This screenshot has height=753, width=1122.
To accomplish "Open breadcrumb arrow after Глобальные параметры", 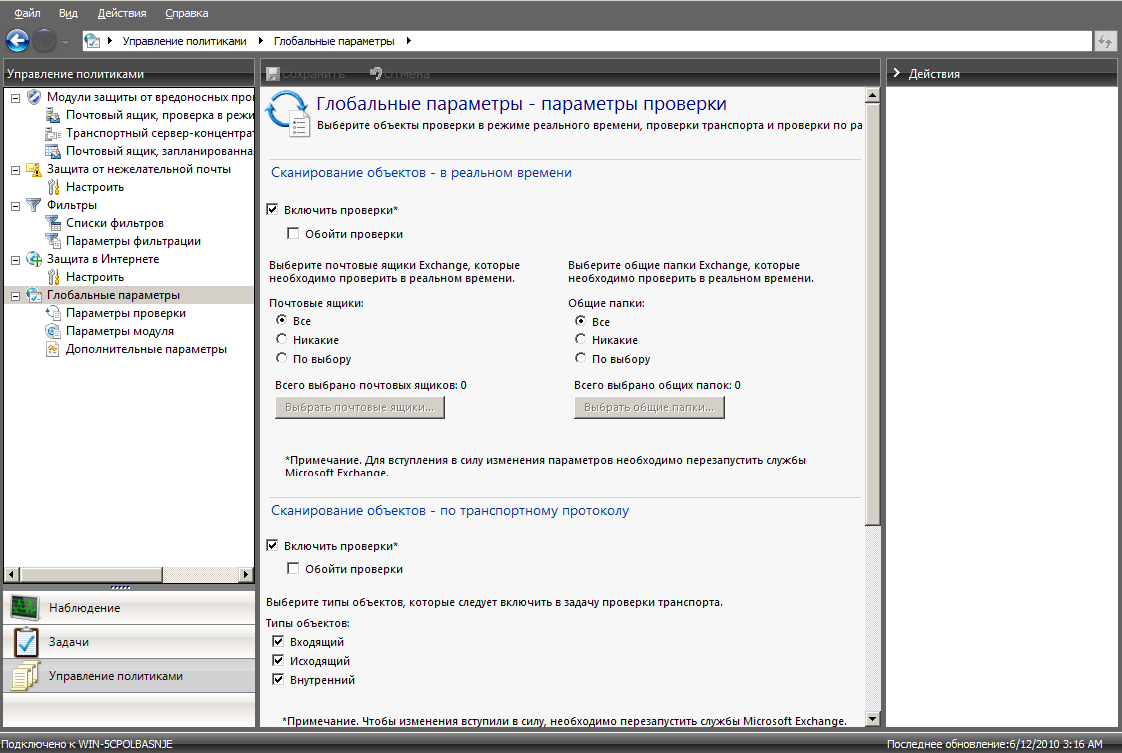I will click(409, 41).
